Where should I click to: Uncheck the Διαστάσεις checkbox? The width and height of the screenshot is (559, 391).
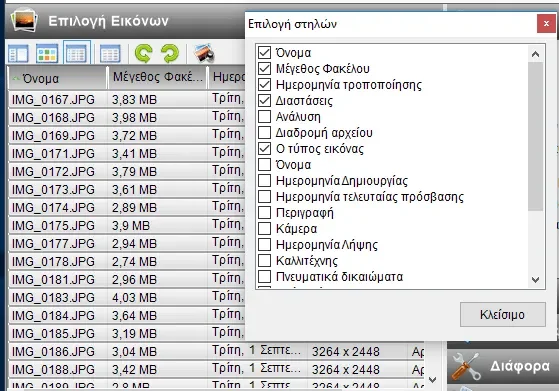[x=264, y=101]
